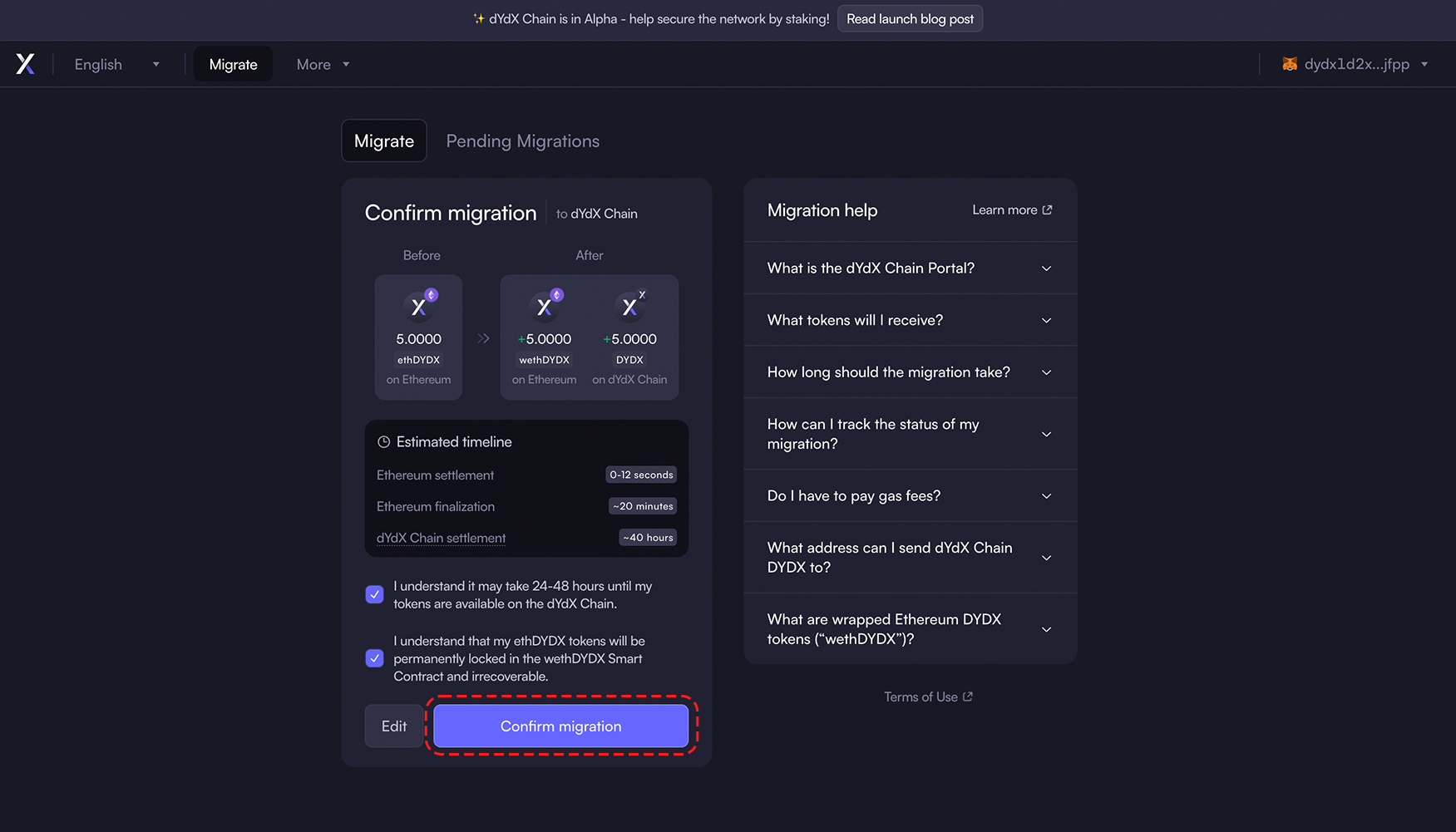Screen dimensions: 1456x832
Task: Click the Estimated timeline heading
Action: 454,442
